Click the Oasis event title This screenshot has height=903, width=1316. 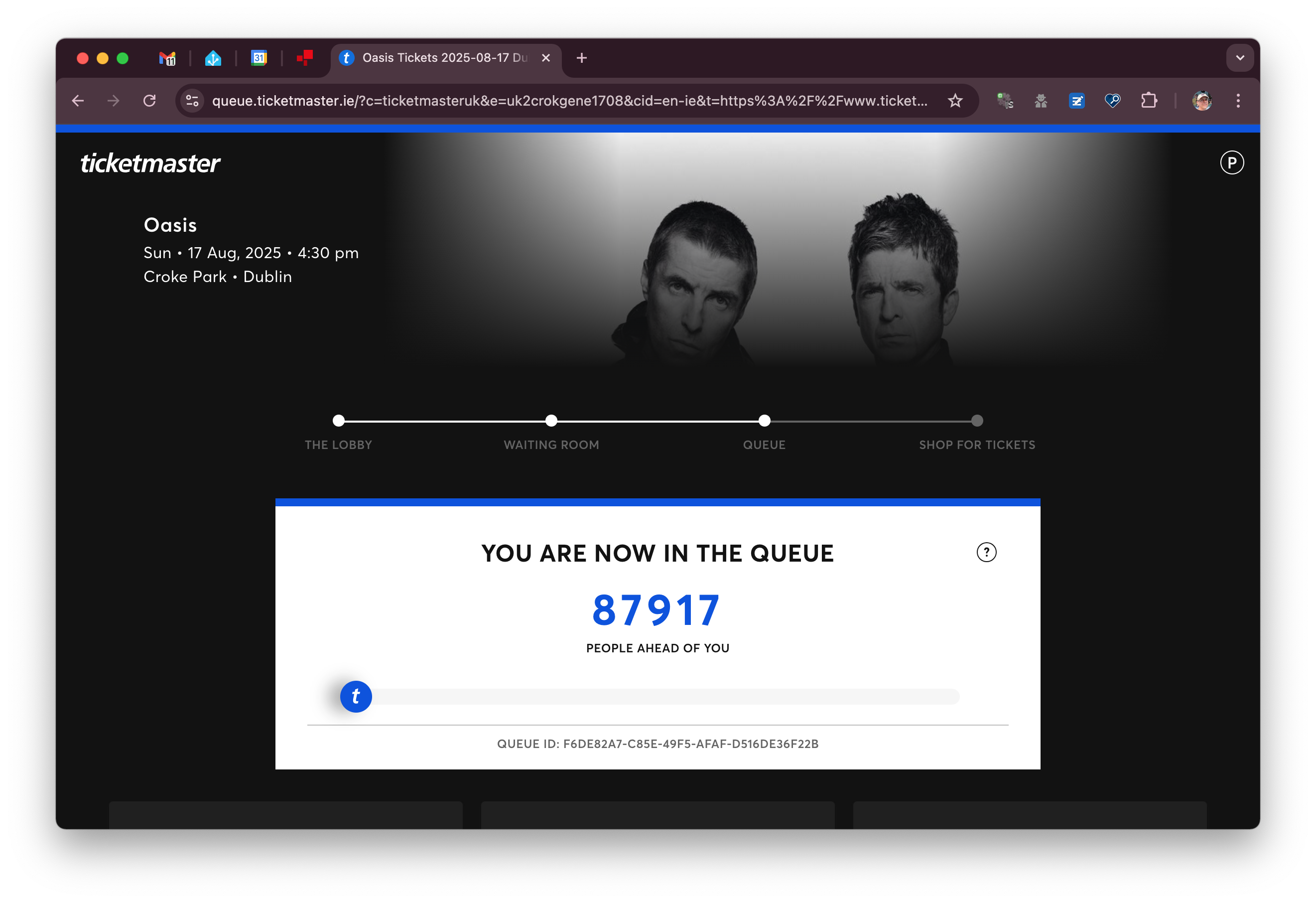(170, 225)
